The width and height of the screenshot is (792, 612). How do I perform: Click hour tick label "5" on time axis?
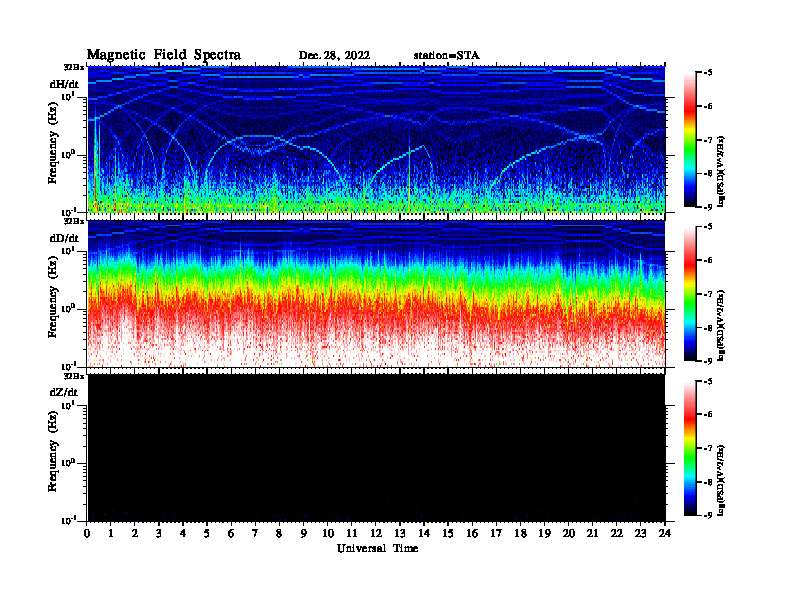[207, 533]
